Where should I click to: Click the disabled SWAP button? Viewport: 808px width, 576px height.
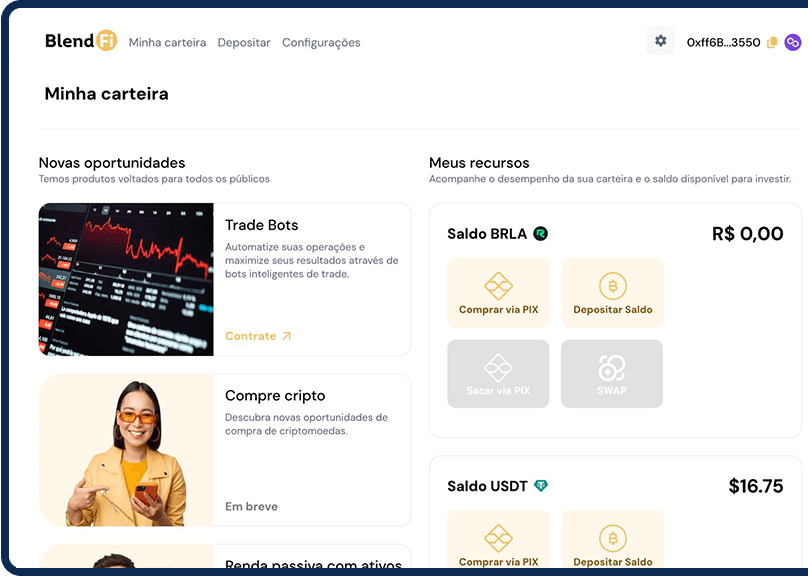coord(612,374)
